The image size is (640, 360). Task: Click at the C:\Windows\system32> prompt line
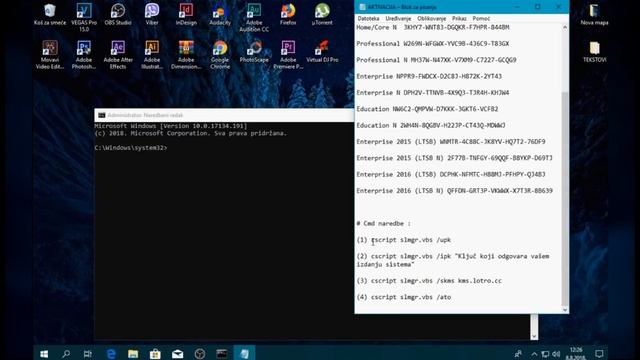point(131,148)
